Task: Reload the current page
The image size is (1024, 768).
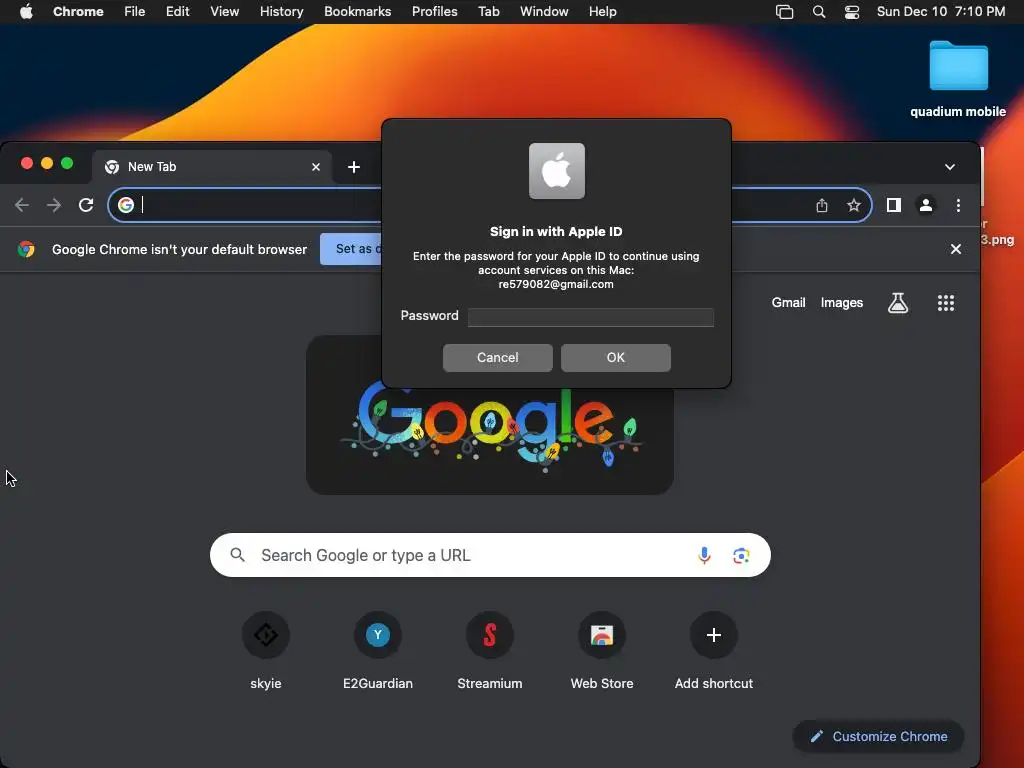Action: (86, 205)
